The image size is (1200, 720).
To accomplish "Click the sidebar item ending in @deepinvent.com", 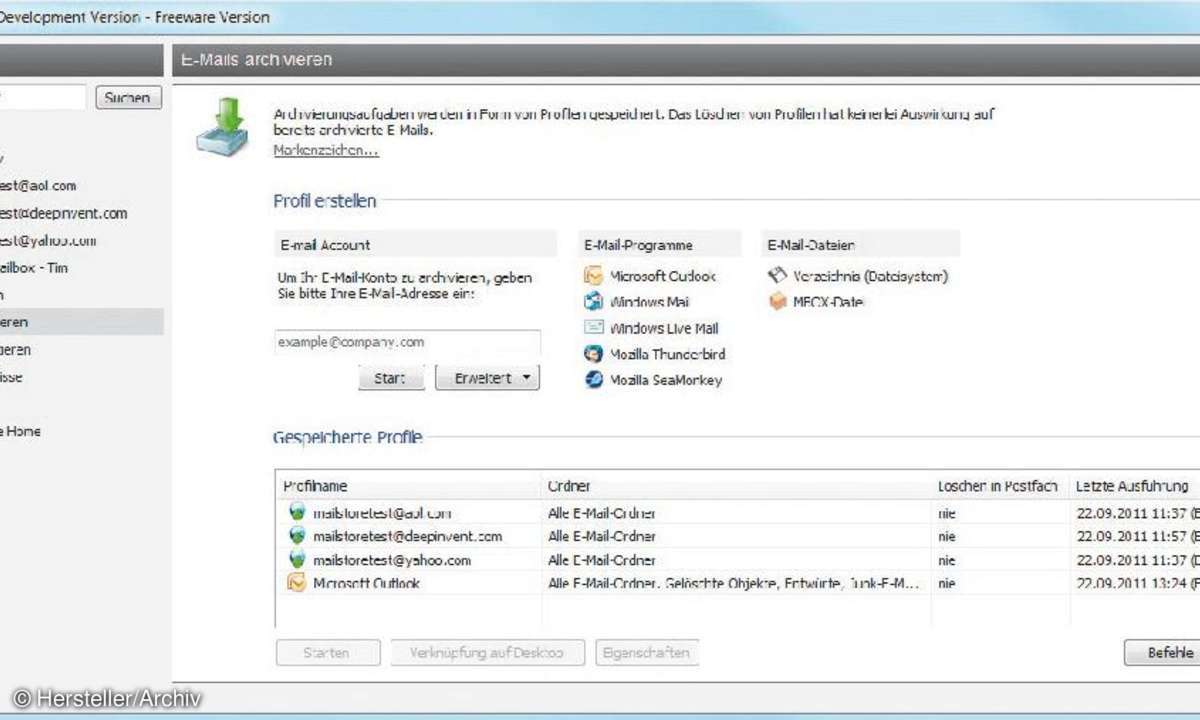I will [64, 213].
